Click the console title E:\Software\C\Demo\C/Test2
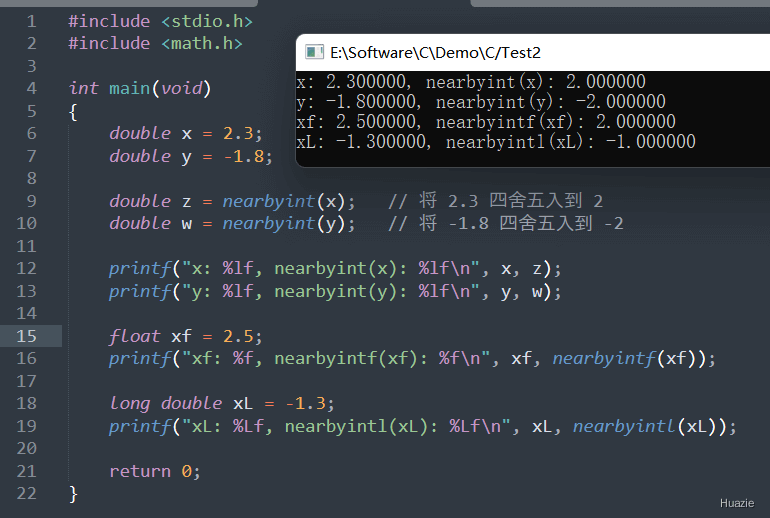Viewport: 770px width, 518px height. point(435,53)
